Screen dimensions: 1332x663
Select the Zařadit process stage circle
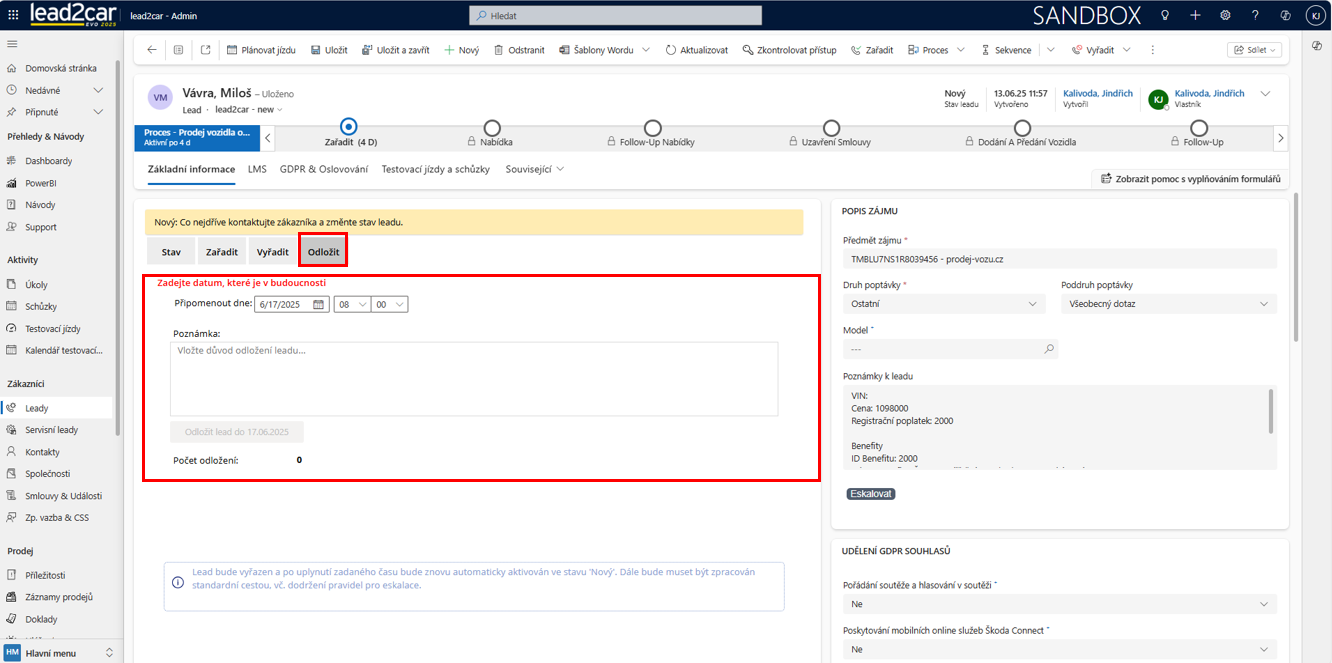tap(348, 127)
